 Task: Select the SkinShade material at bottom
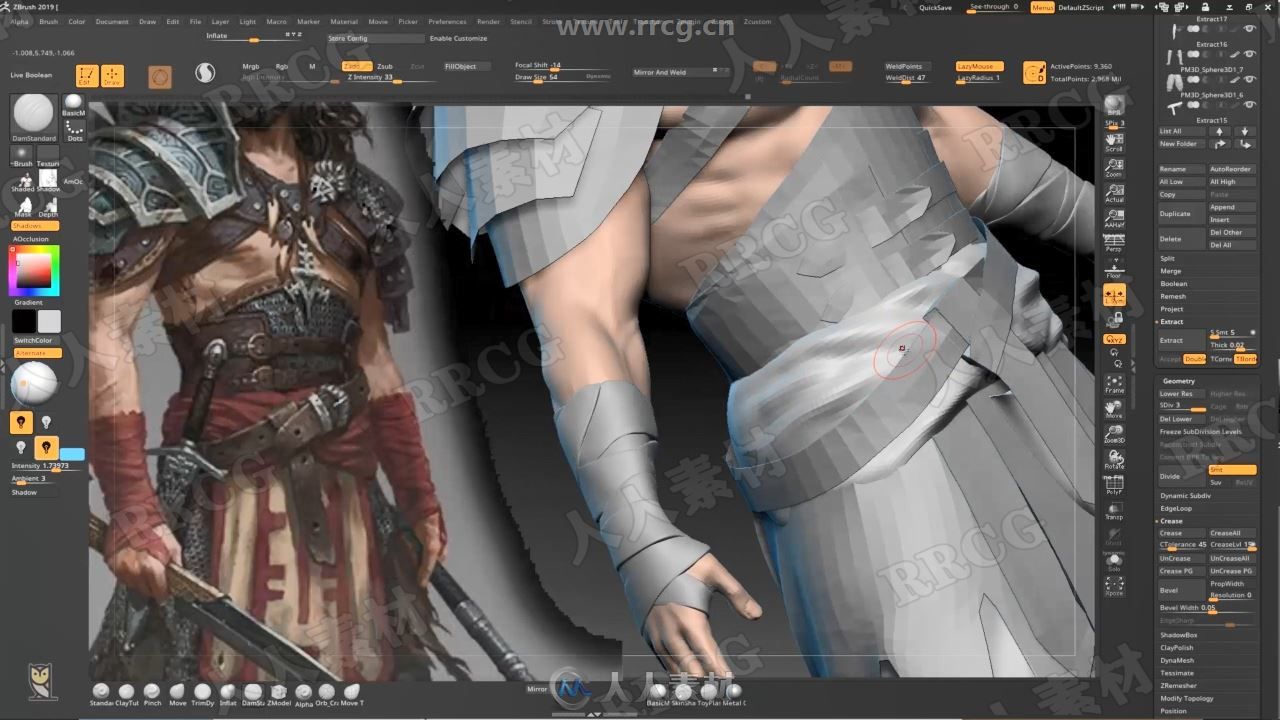pos(684,693)
